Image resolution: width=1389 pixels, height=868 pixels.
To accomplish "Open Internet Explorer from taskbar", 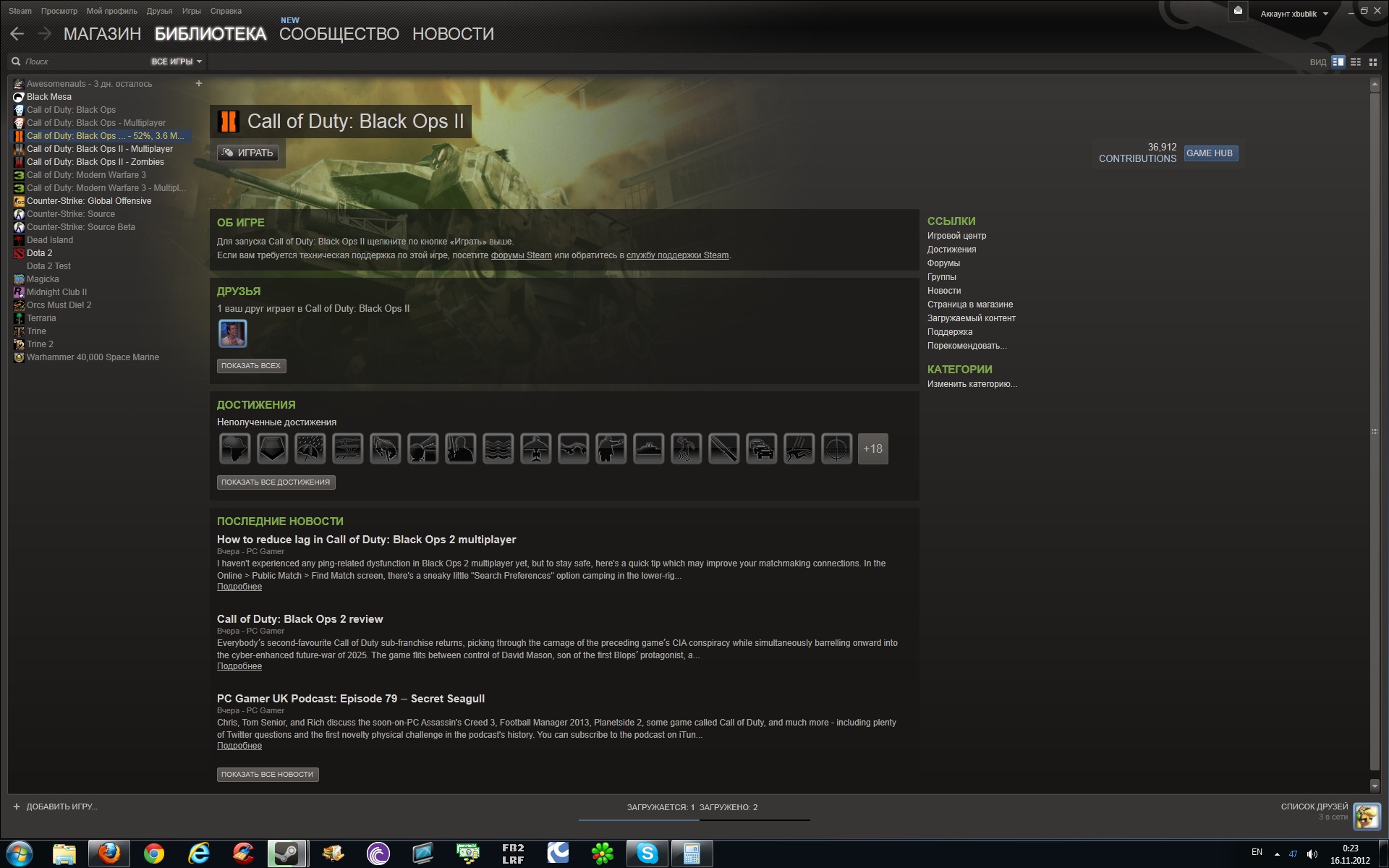I will coord(198,854).
